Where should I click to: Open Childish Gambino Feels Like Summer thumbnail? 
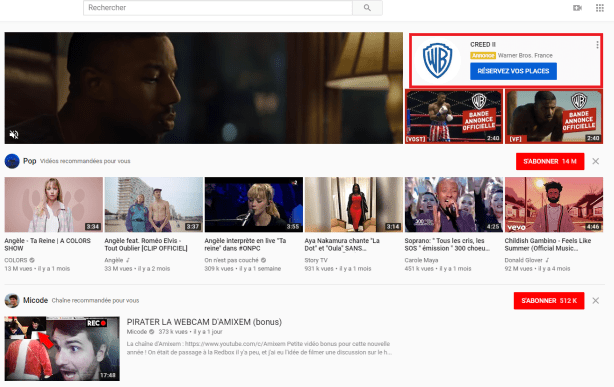[554, 204]
